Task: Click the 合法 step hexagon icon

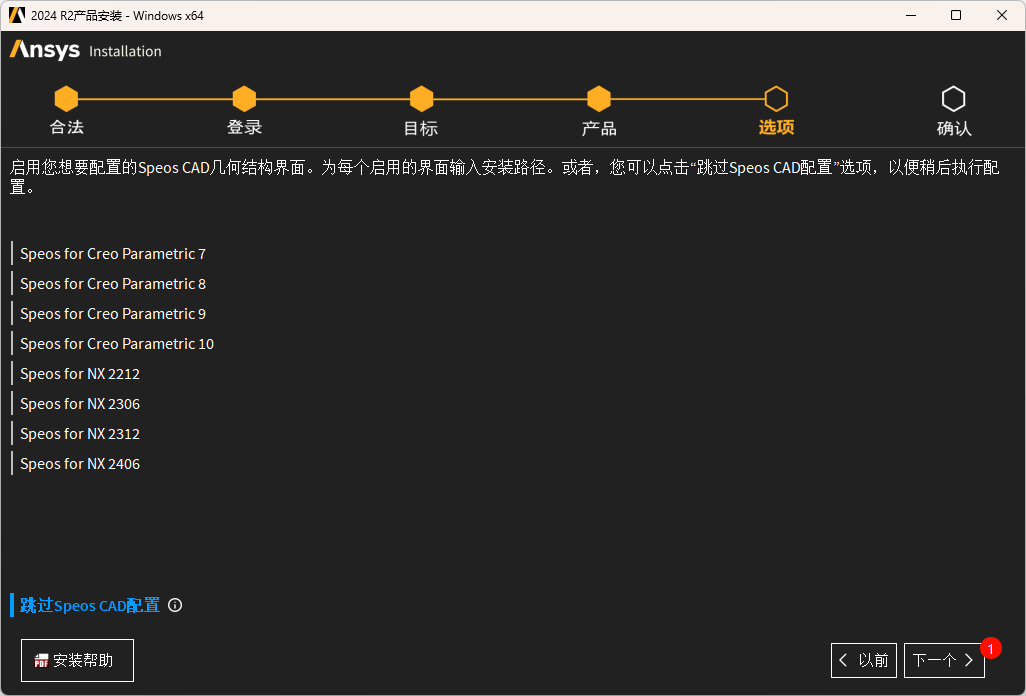Action: 66,99
